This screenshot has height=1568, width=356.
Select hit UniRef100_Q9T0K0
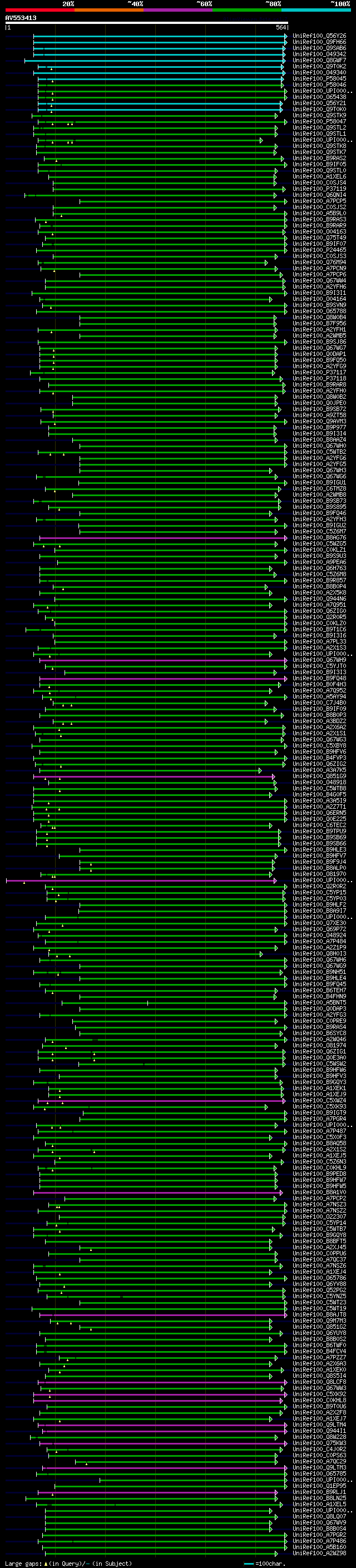(x=319, y=110)
